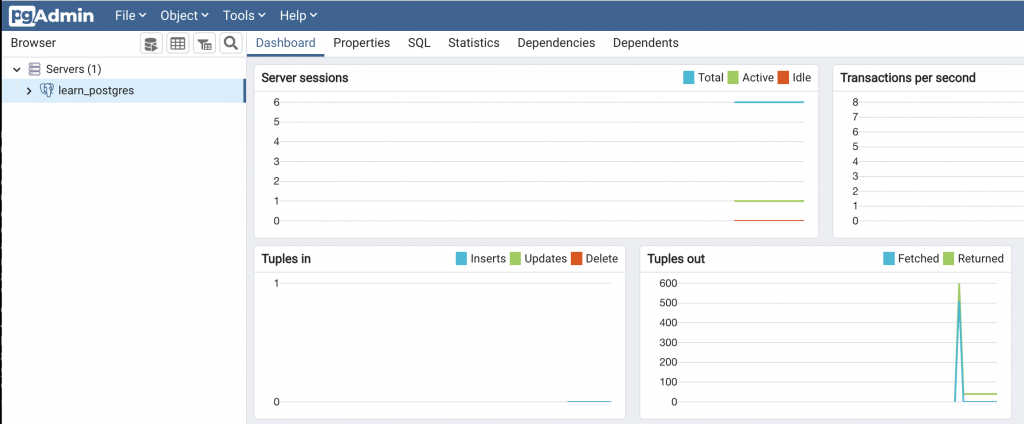This screenshot has height=424, width=1024.
Task: Click the Tuples in chart title
Action: [286, 259]
